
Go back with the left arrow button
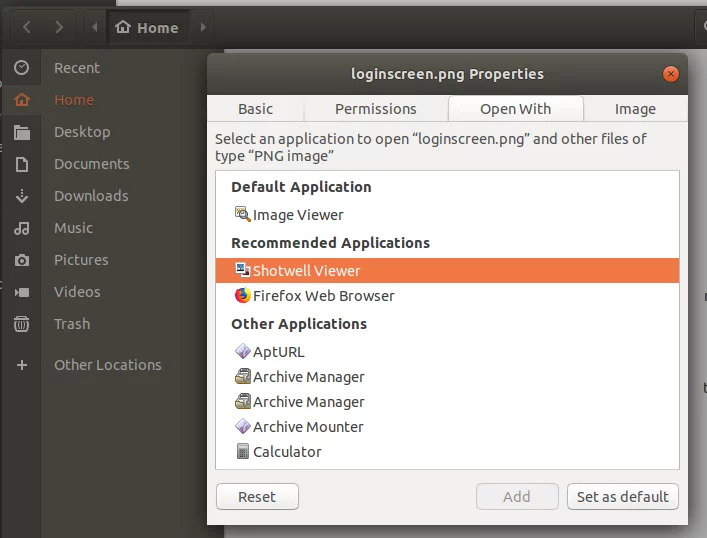pyautogui.click(x=27, y=27)
